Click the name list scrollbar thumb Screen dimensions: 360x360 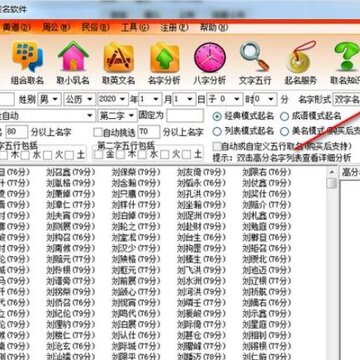(x=331, y=184)
